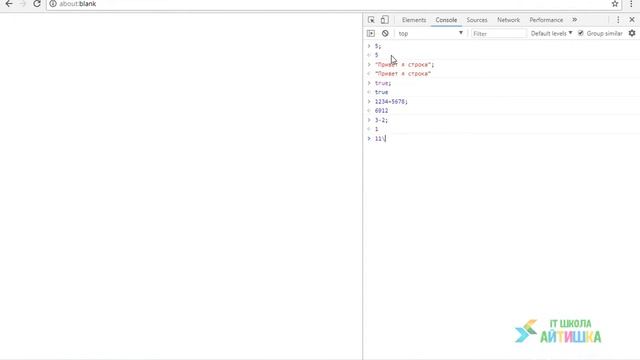The image size is (640, 360).
Task: Open console settings gear icon
Action: [632, 33]
